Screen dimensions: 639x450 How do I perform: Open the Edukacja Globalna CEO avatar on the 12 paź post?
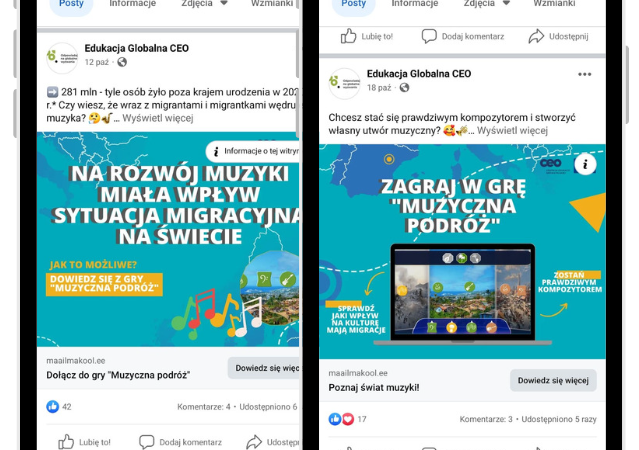click(62, 58)
